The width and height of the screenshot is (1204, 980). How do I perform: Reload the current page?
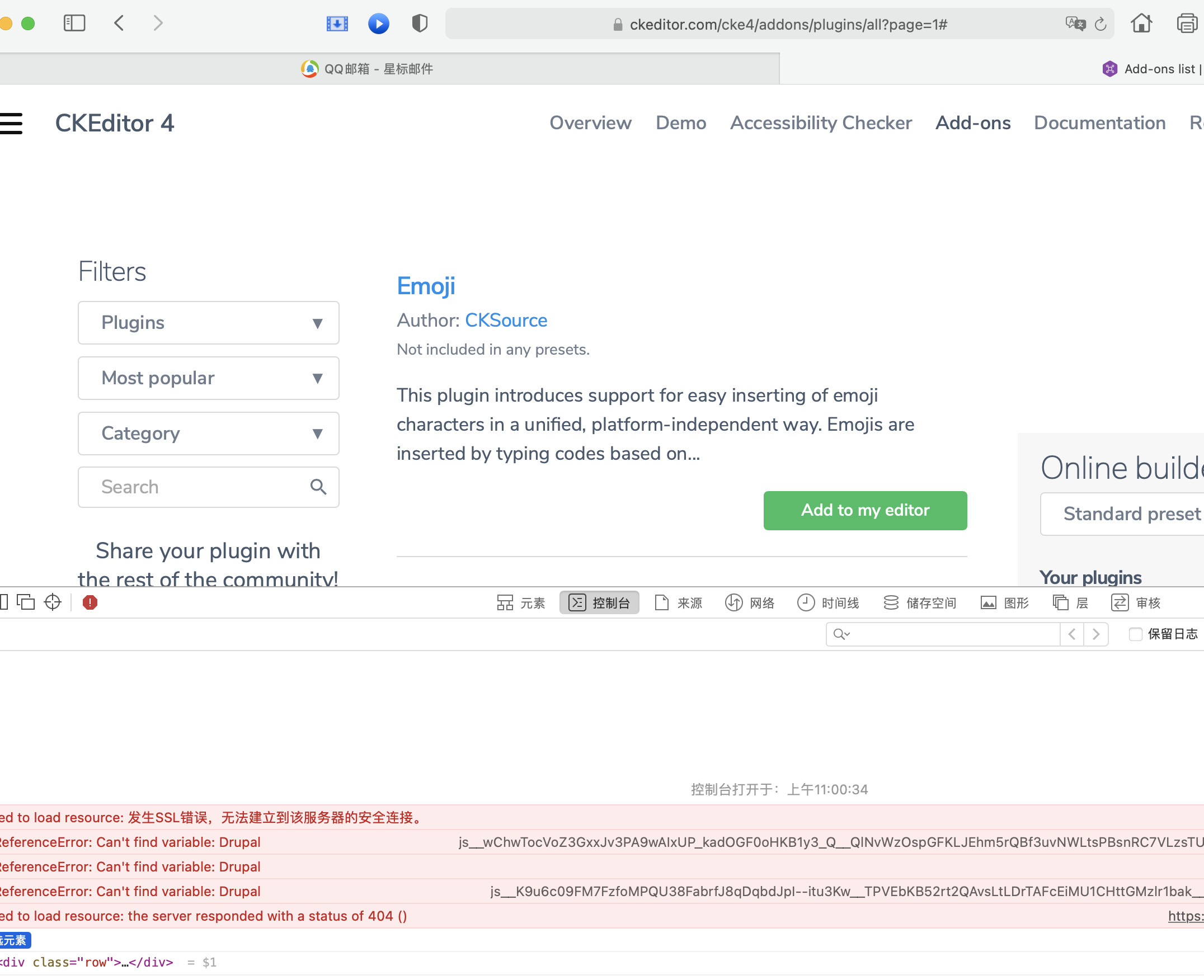point(1100,24)
